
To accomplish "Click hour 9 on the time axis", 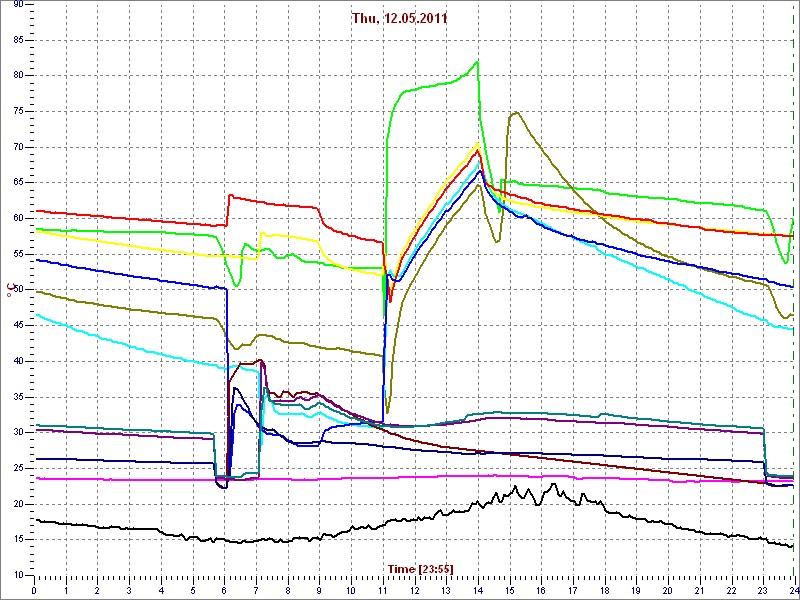I will pyautogui.click(x=319, y=590).
